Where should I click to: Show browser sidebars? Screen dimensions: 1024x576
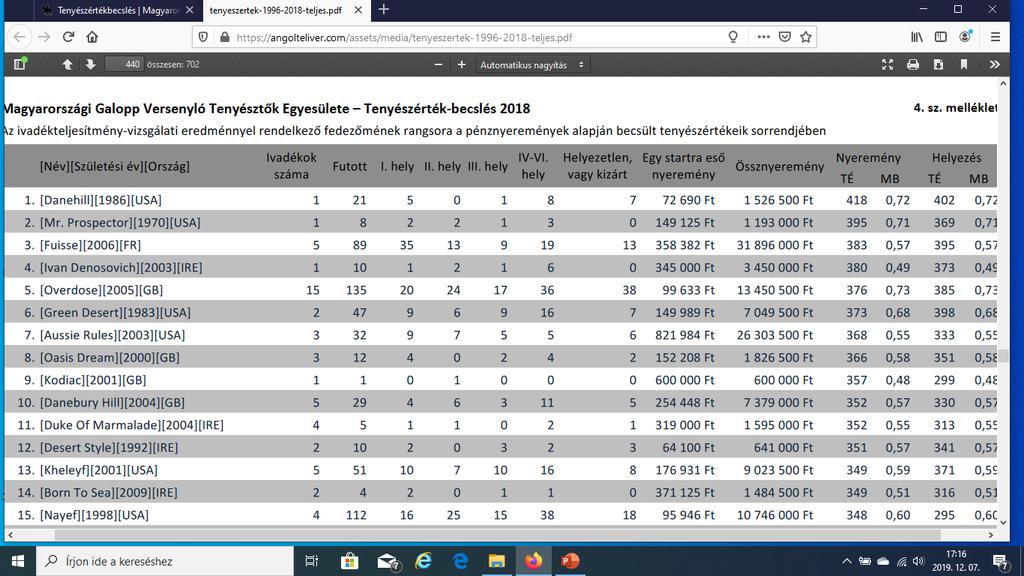pos(940,37)
